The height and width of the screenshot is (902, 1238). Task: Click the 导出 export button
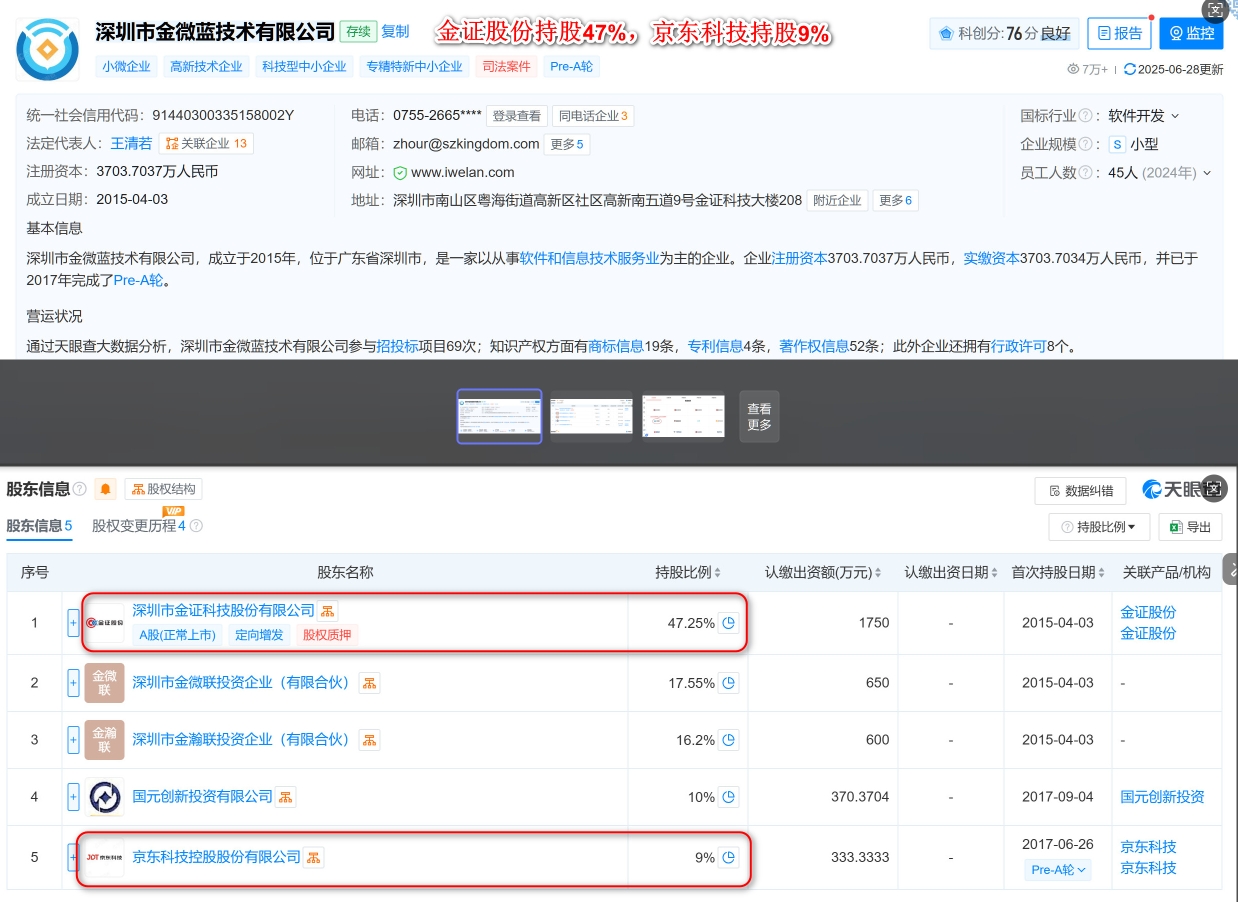click(1190, 527)
